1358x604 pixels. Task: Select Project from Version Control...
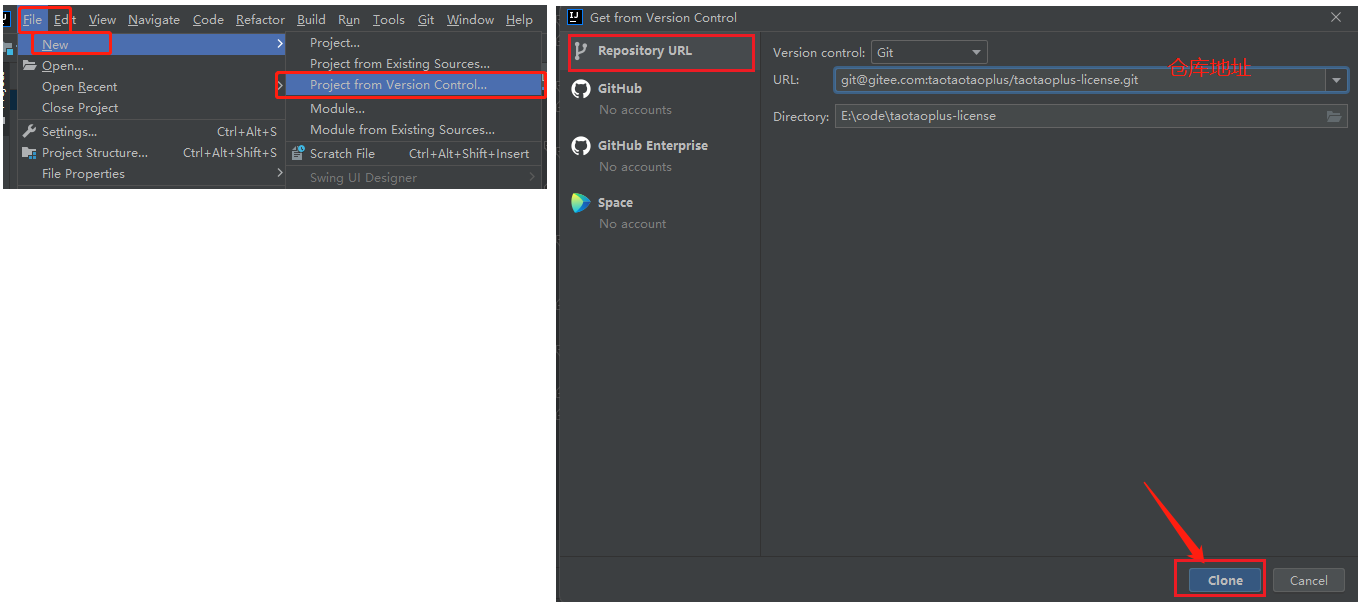pyautogui.click(x=414, y=85)
